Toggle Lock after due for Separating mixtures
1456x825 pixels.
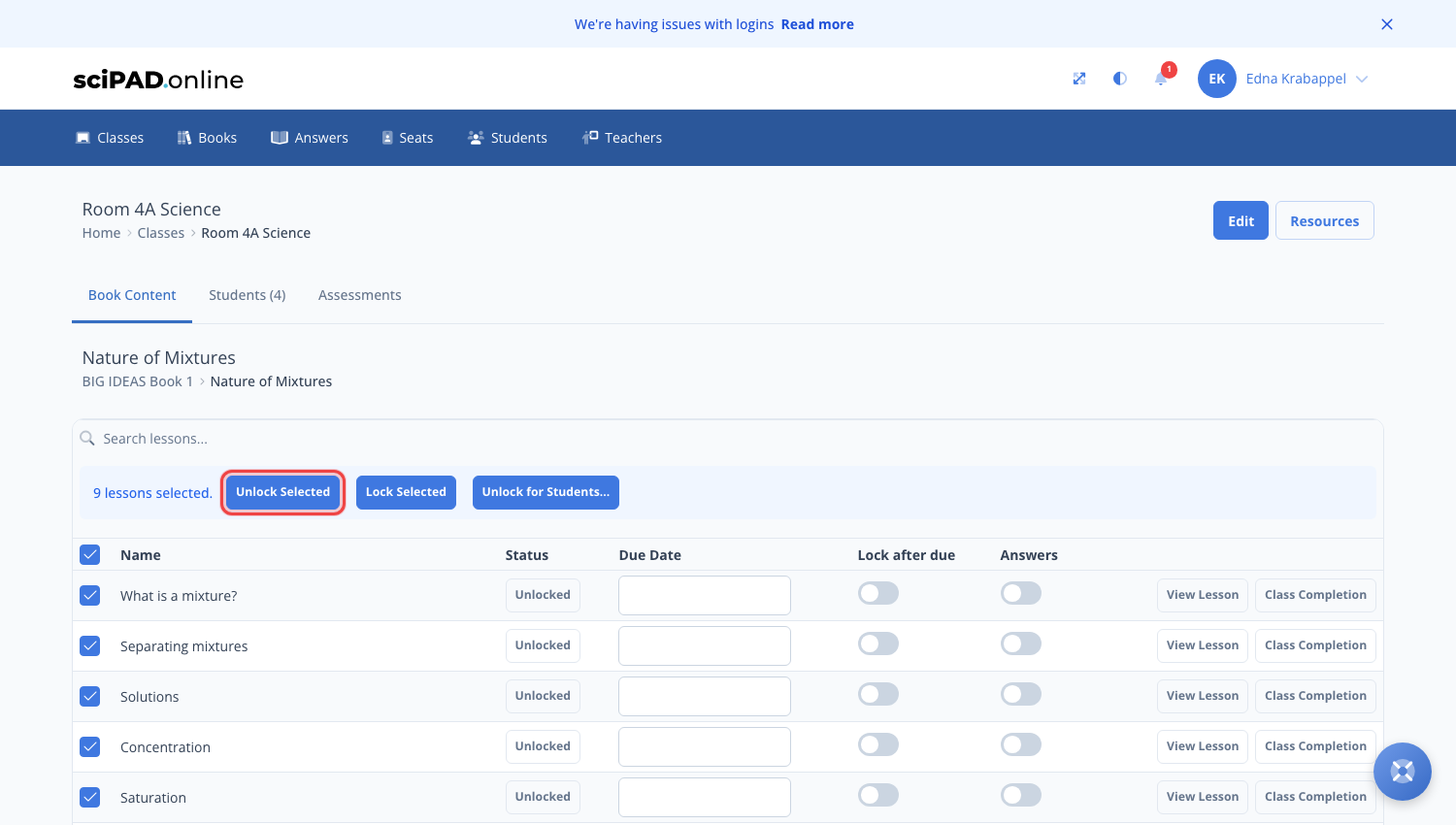(x=878, y=643)
